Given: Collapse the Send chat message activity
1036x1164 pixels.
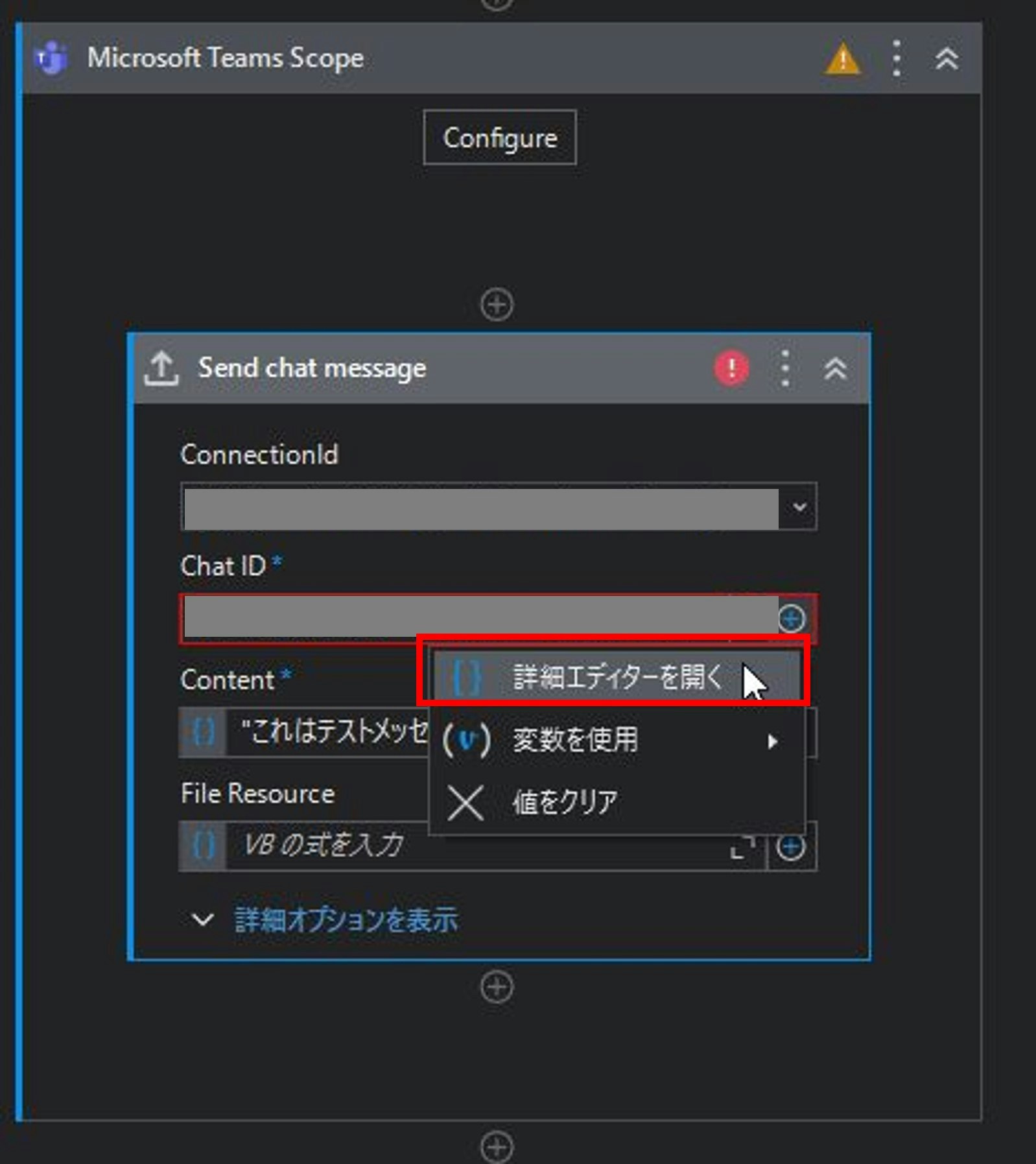Looking at the screenshot, I should (835, 368).
